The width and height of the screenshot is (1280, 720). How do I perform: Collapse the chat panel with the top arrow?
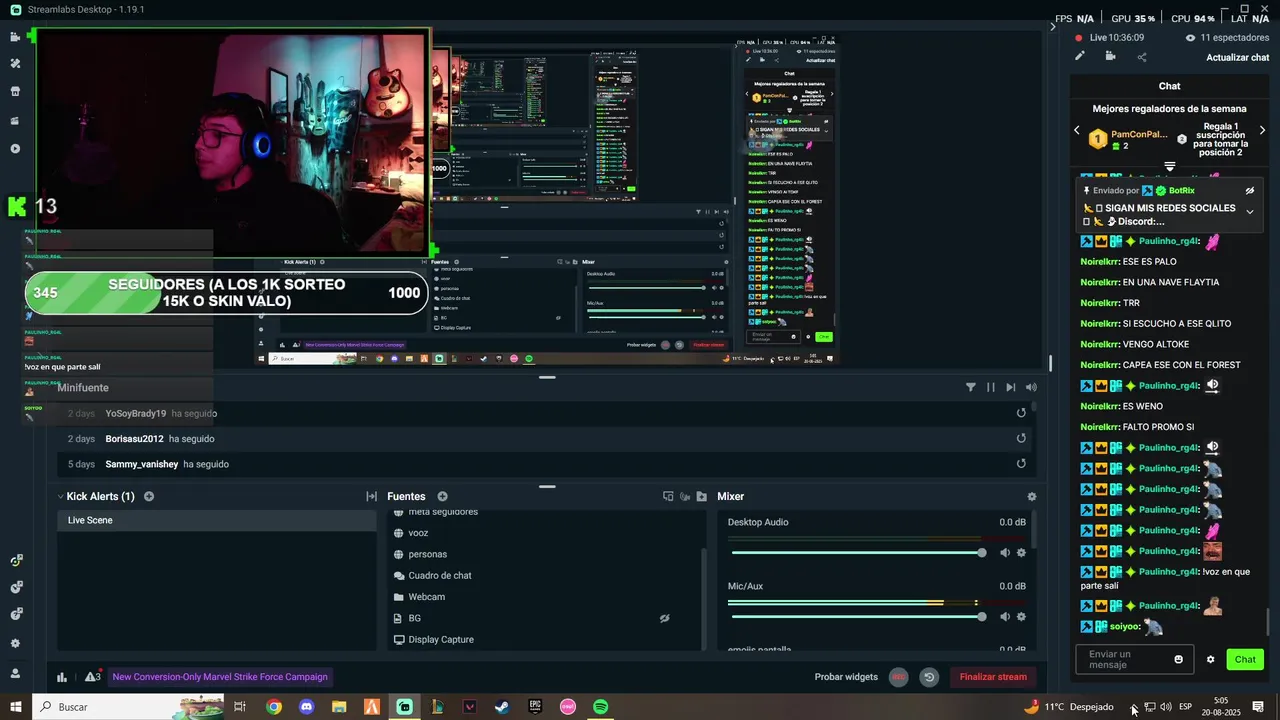1052,26
